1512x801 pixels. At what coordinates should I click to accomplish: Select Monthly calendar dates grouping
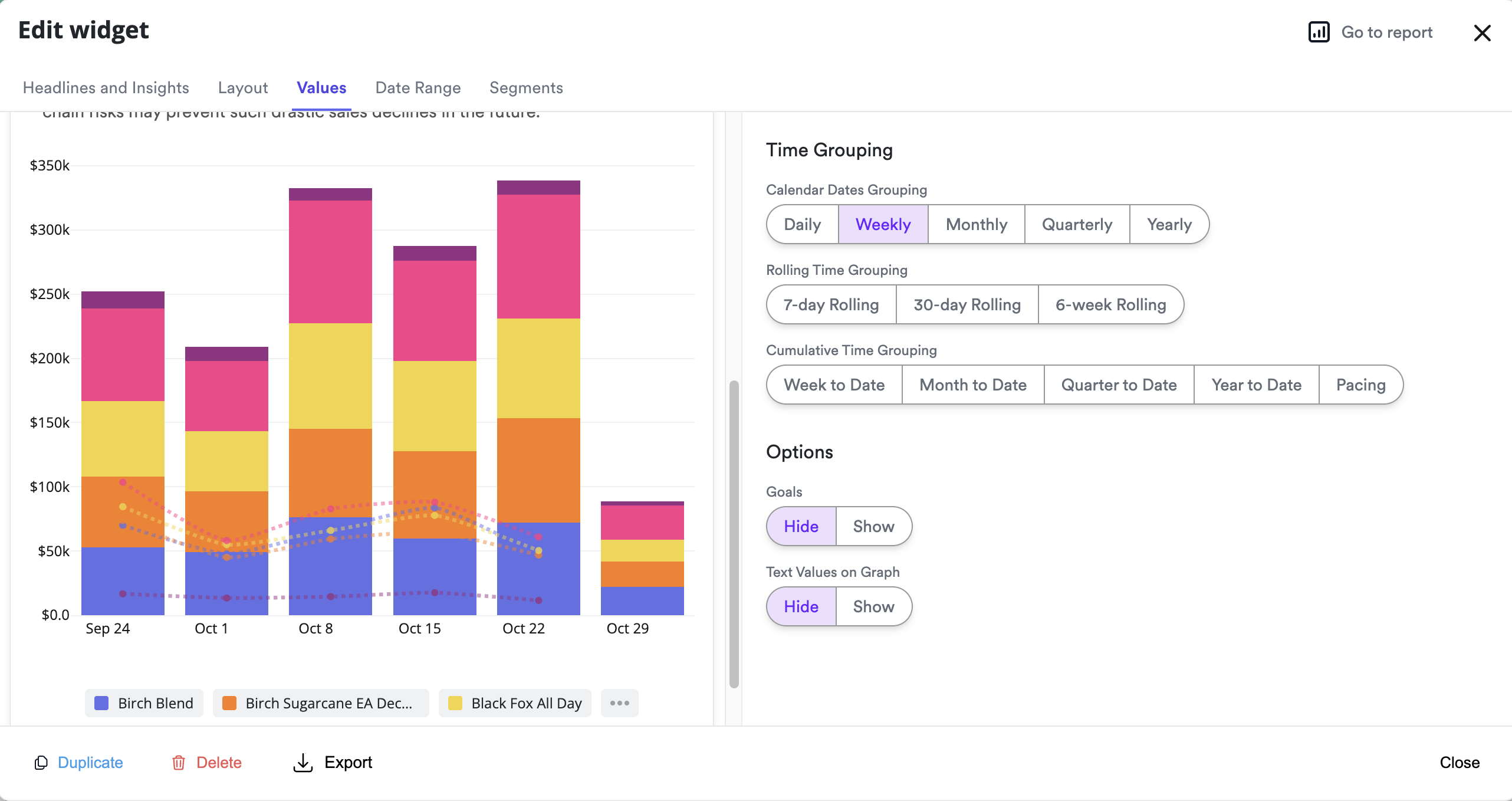(x=976, y=224)
